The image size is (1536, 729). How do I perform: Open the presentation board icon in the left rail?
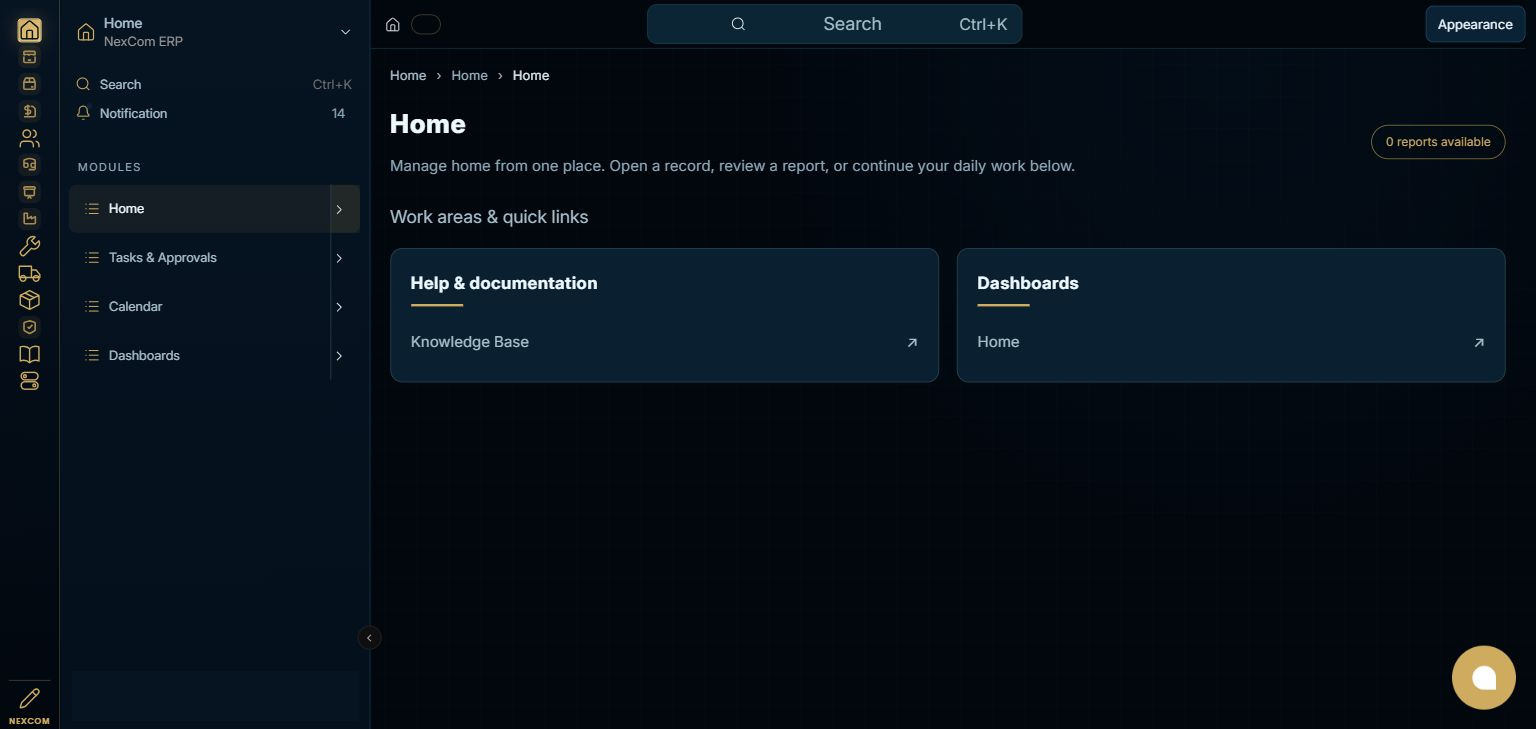tap(30, 192)
